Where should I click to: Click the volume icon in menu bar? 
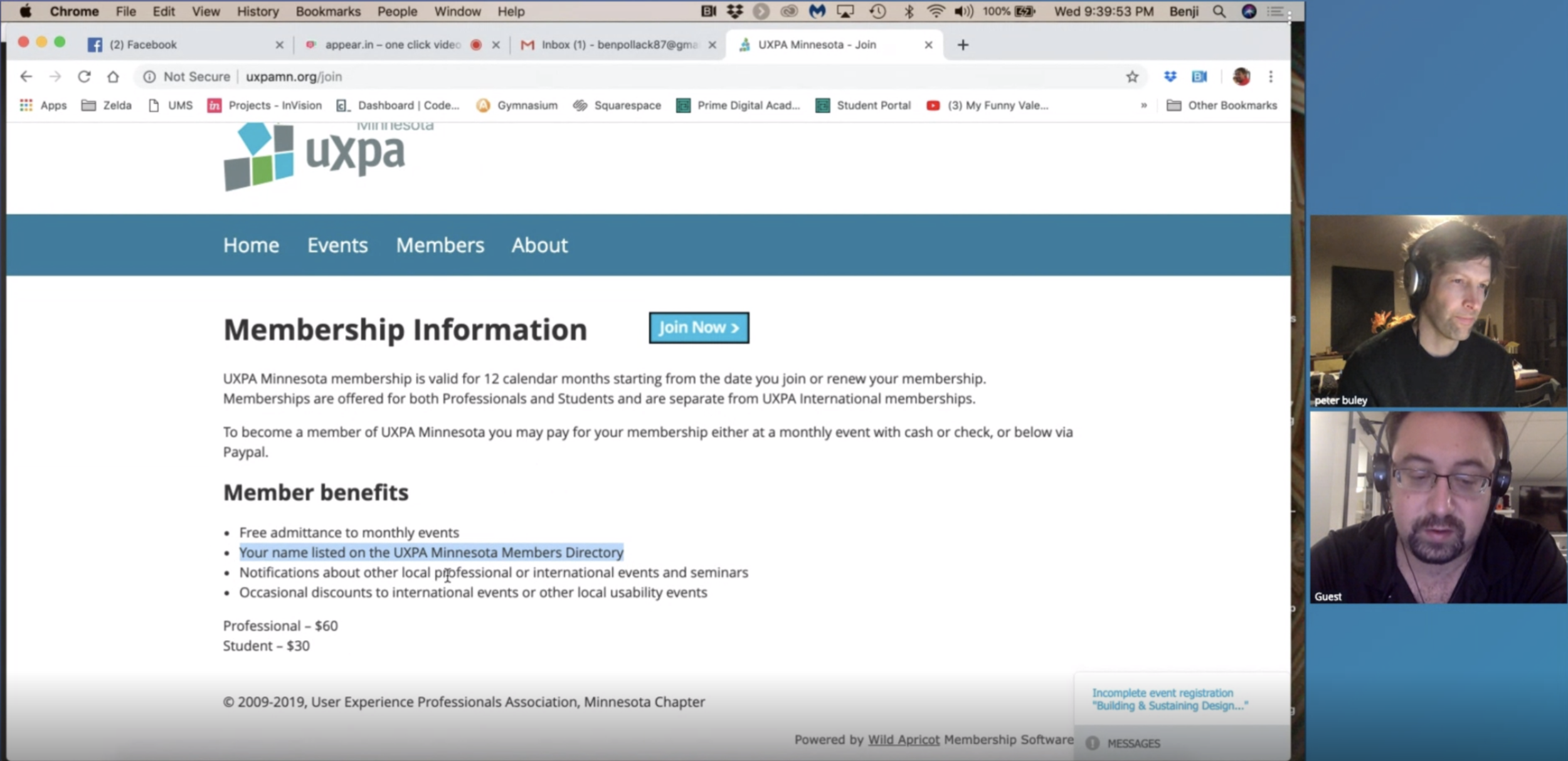[963, 11]
